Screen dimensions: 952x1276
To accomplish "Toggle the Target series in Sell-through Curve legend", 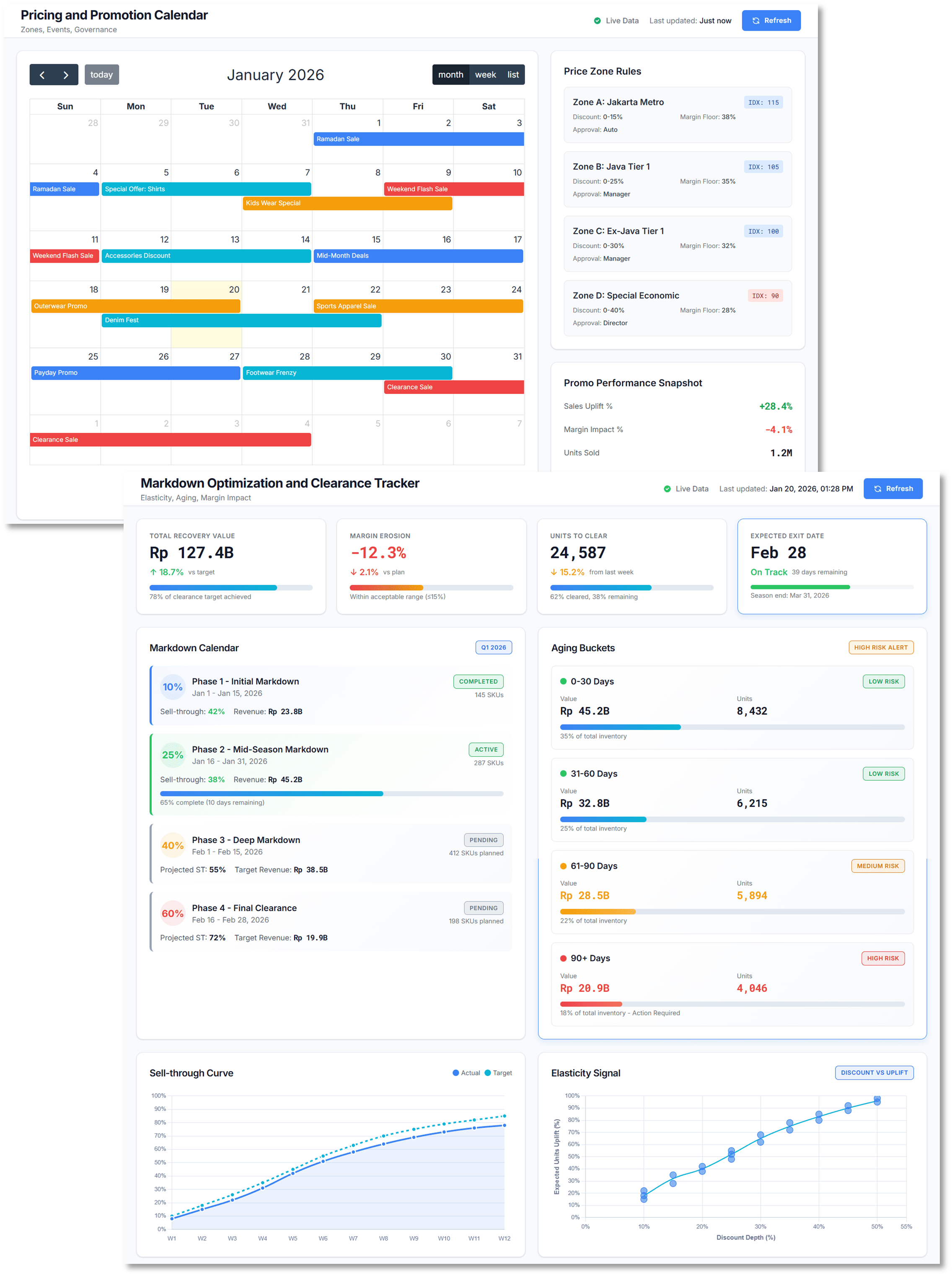I will pos(499,1073).
